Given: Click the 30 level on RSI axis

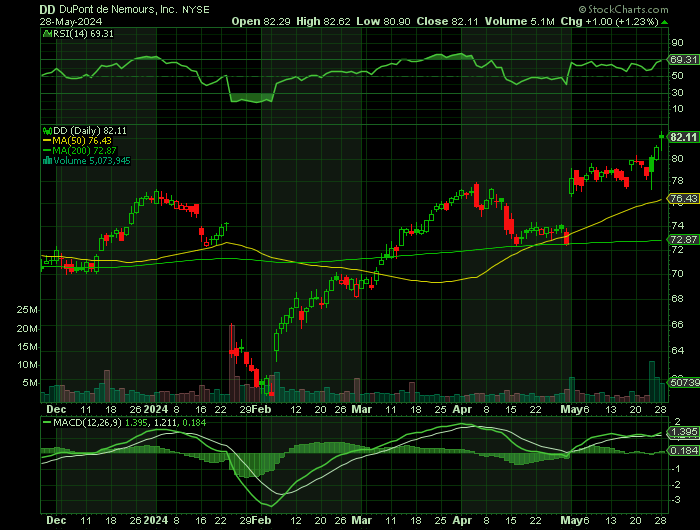Looking at the screenshot, I should [x=677, y=92].
